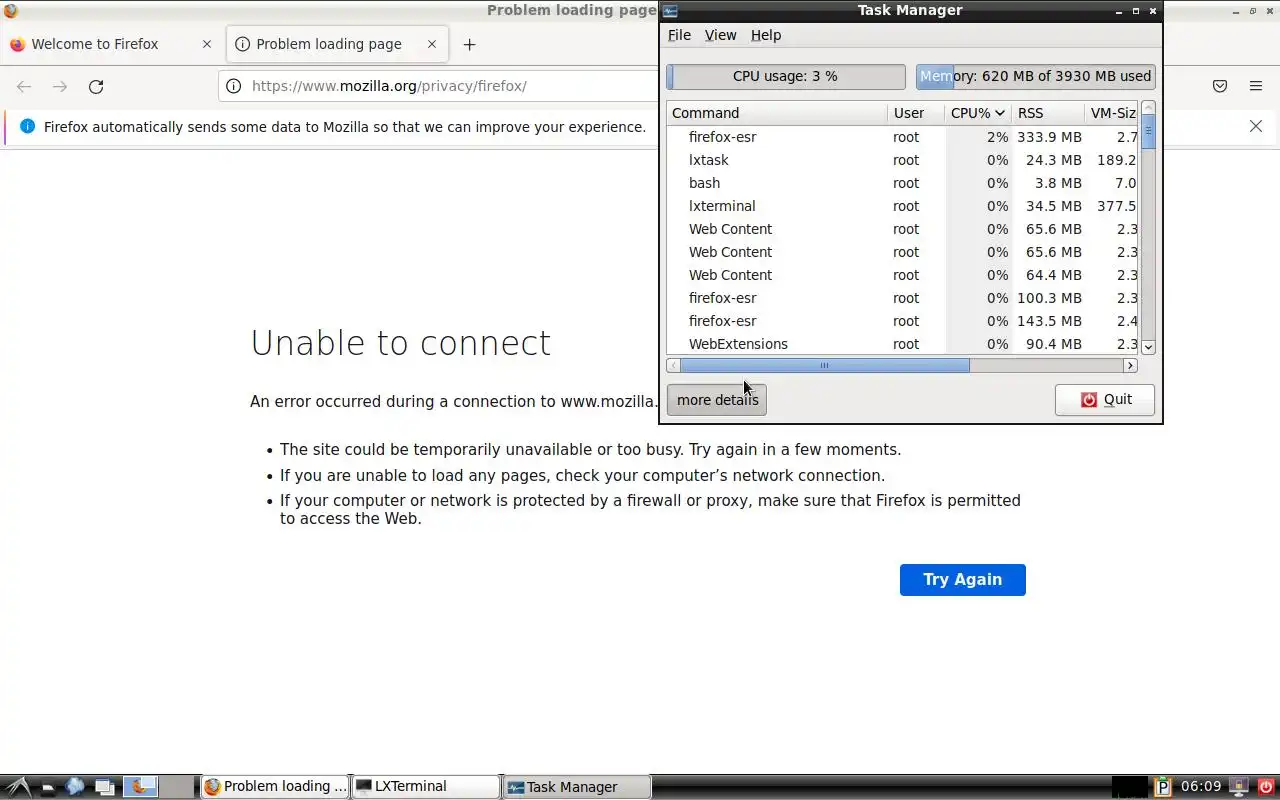Select firefox-esr row with 333.9 MB
1280x800 pixels.
pos(903,137)
